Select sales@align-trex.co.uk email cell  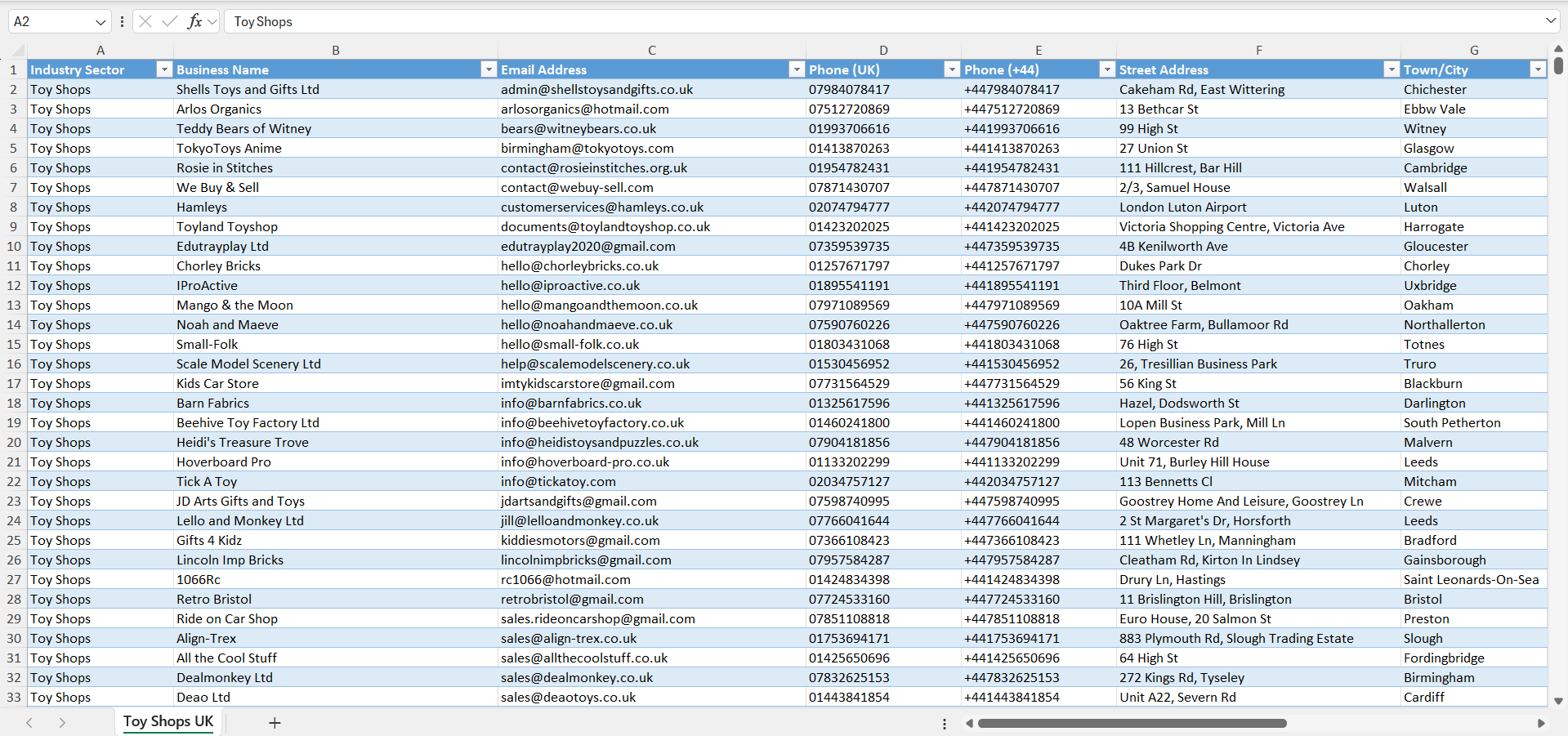tap(652, 638)
